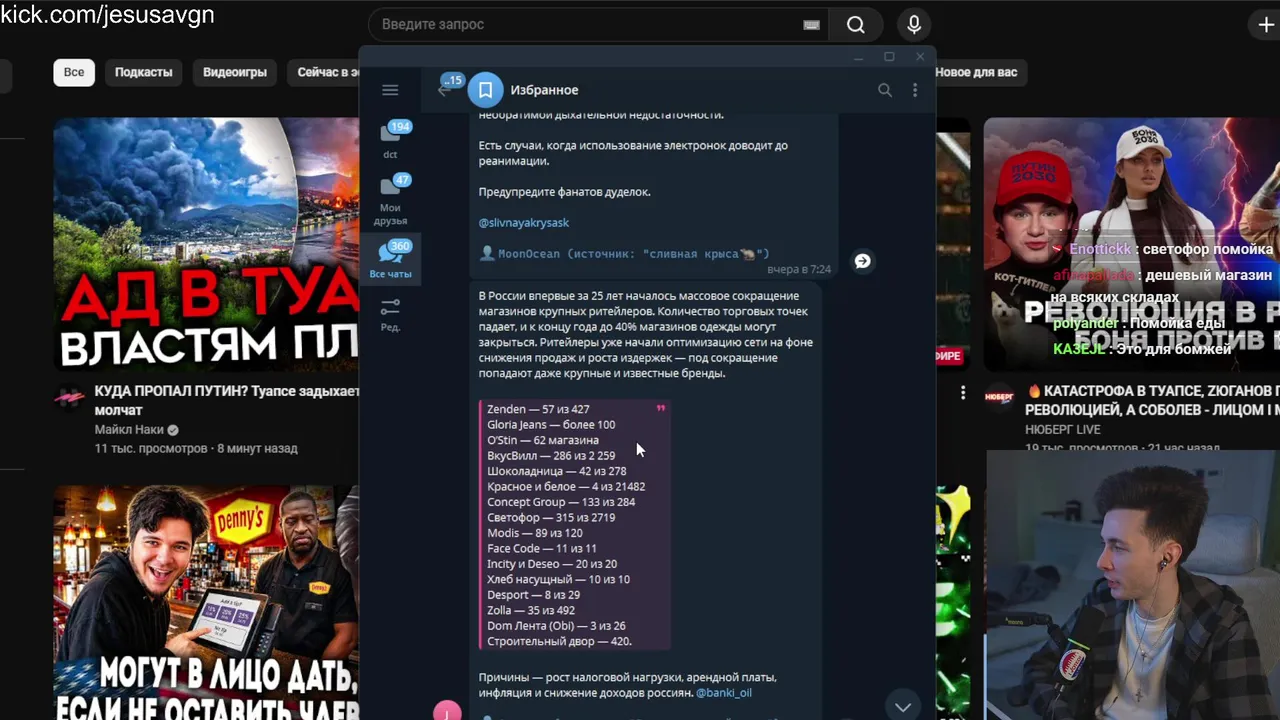This screenshot has width=1280, height=720.
Task: Click Майкл Наки channel avatar
Action: click(x=69, y=398)
